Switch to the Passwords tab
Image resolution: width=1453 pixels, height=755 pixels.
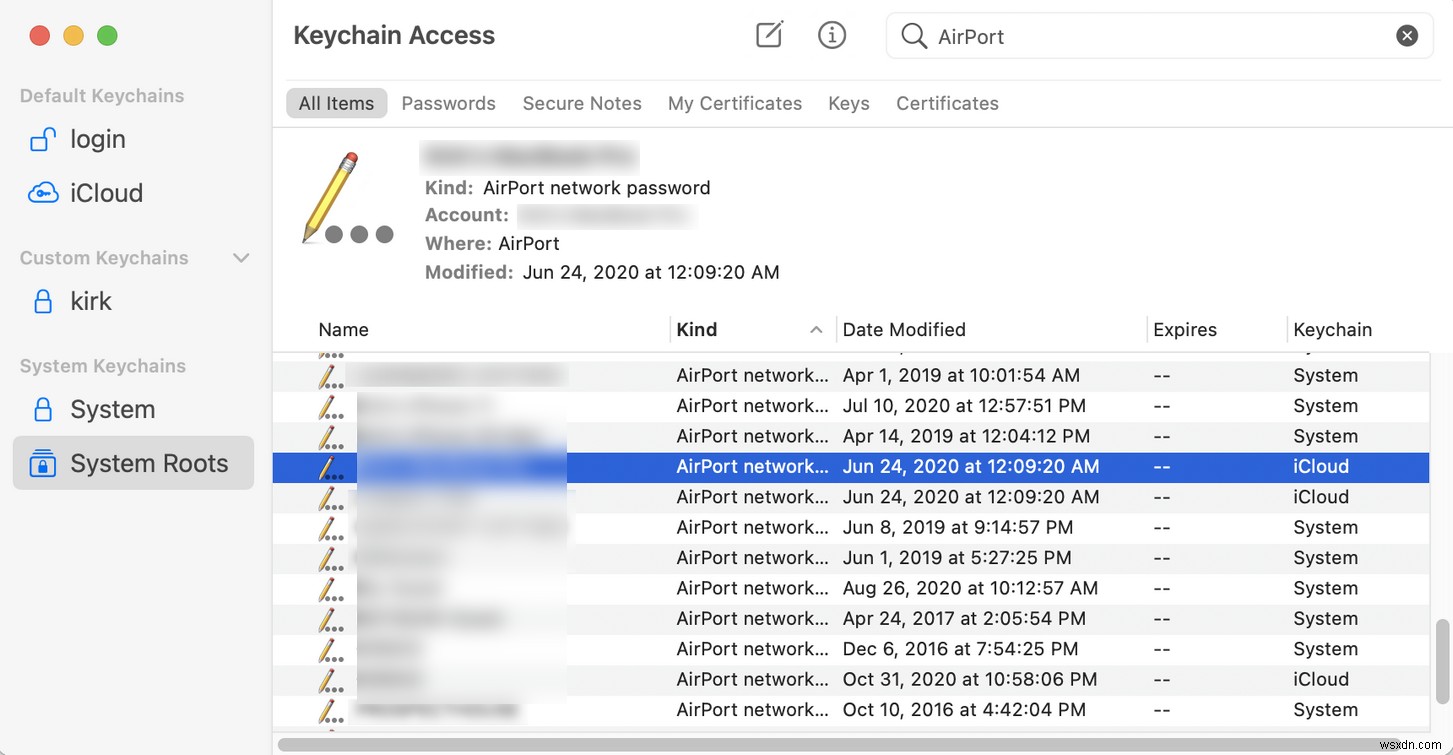448,103
